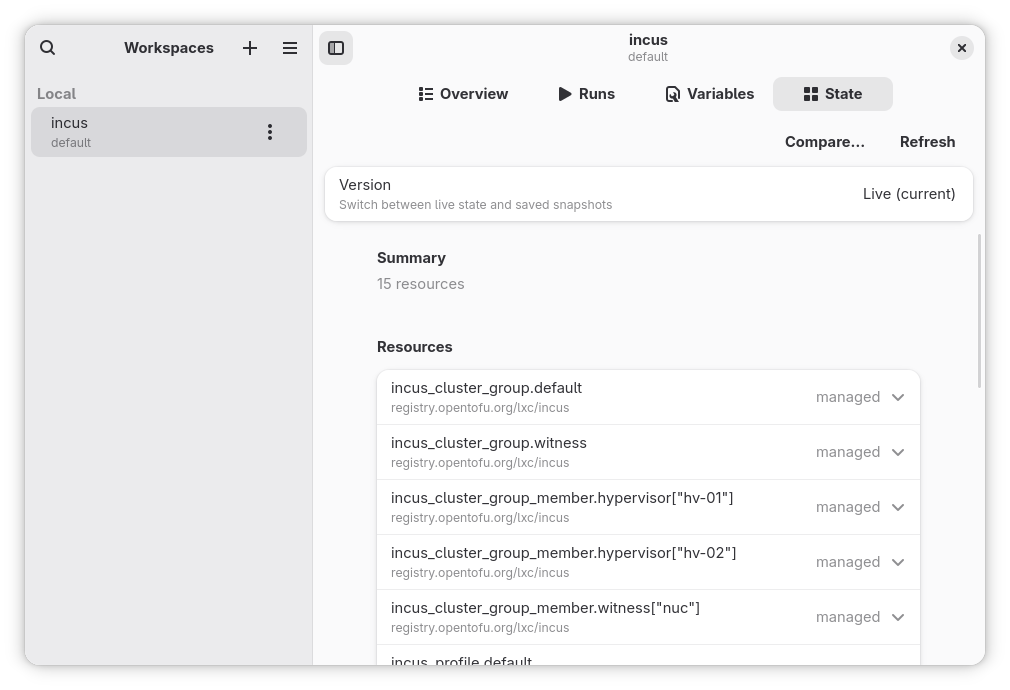The width and height of the screenshot is (1010, 690).
Task: Select the incus default workspace row
Action: 169,132
